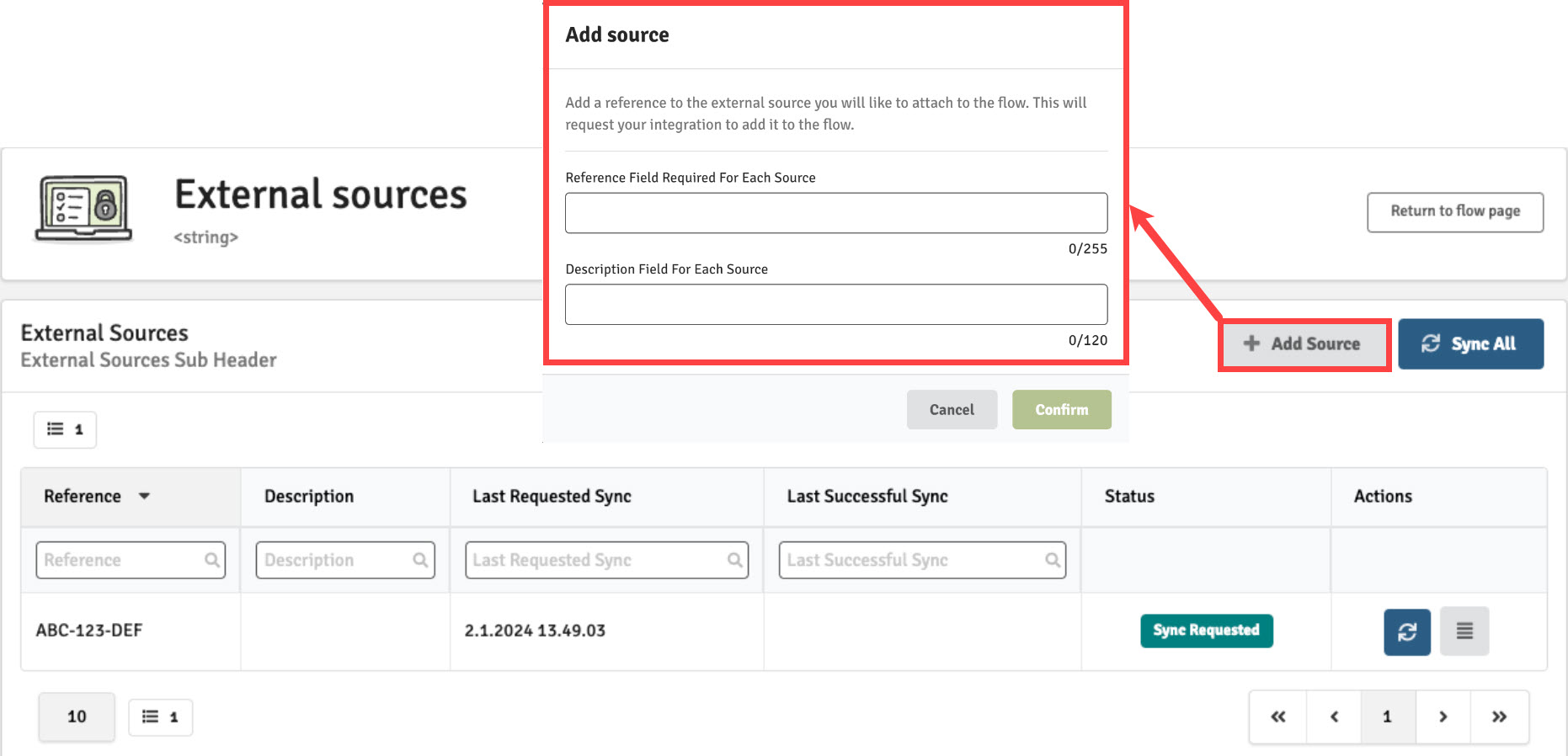Open the list menu icon in Actions column
This screenshot has height=756, width=1568.
click(1464, 631)
